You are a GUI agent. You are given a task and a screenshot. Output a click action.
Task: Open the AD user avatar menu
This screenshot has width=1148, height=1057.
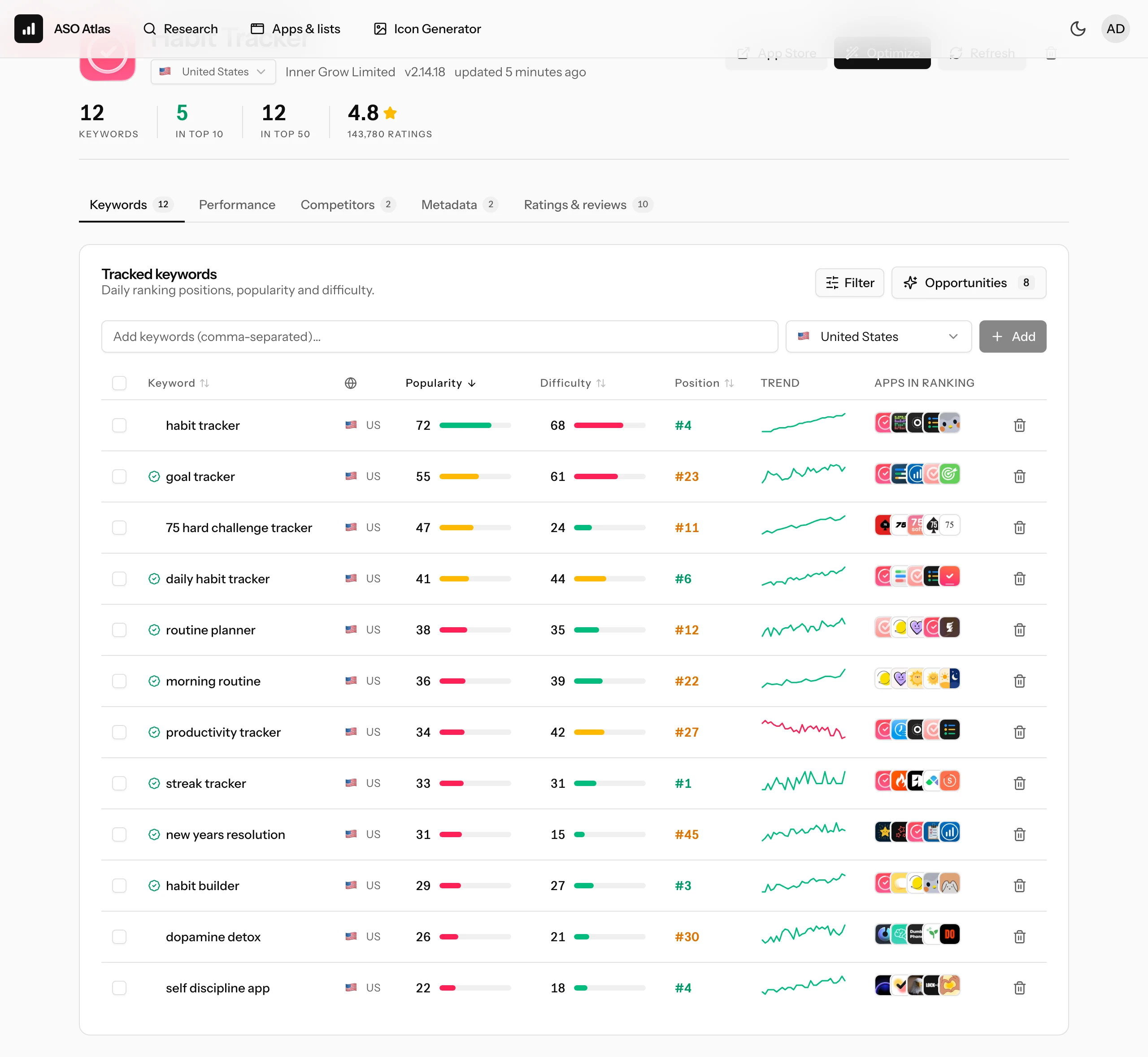(1115, 29)
